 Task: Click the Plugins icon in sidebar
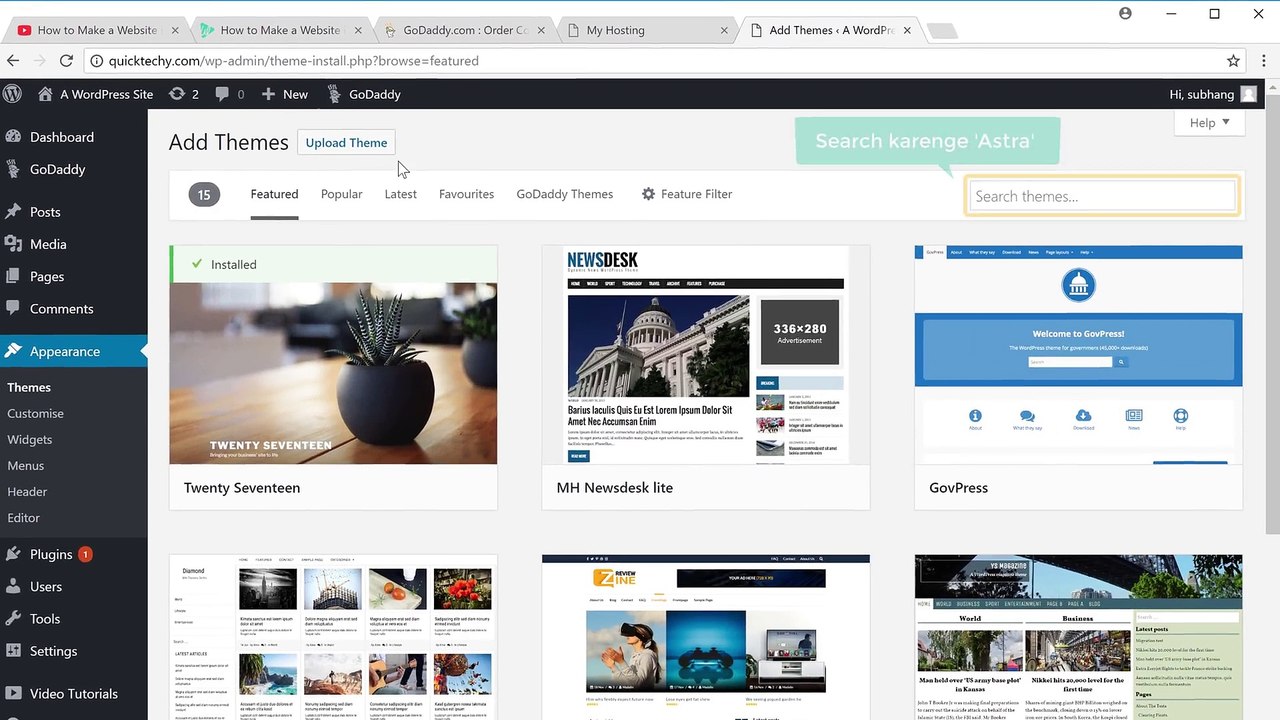point(13,554)
